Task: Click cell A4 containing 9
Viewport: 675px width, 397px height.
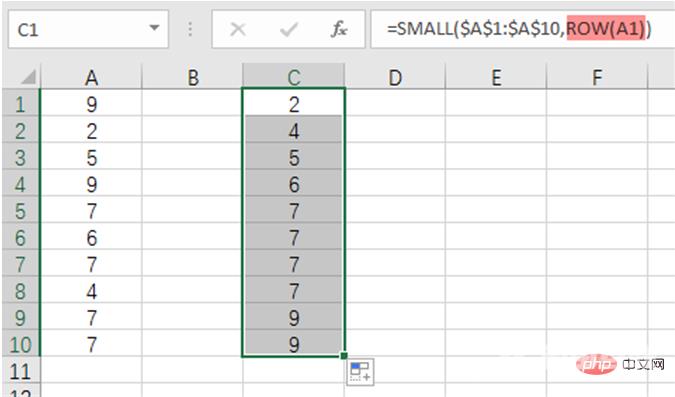Action: pos(91,183)
